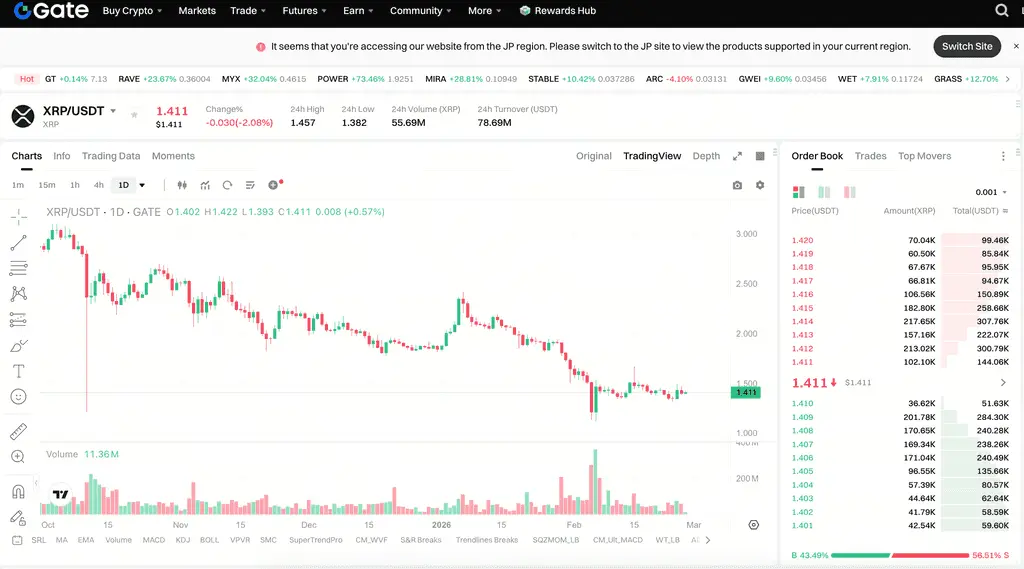
Task: Click the buy/sell ratio bar
Action: click(x=899, y=555)
